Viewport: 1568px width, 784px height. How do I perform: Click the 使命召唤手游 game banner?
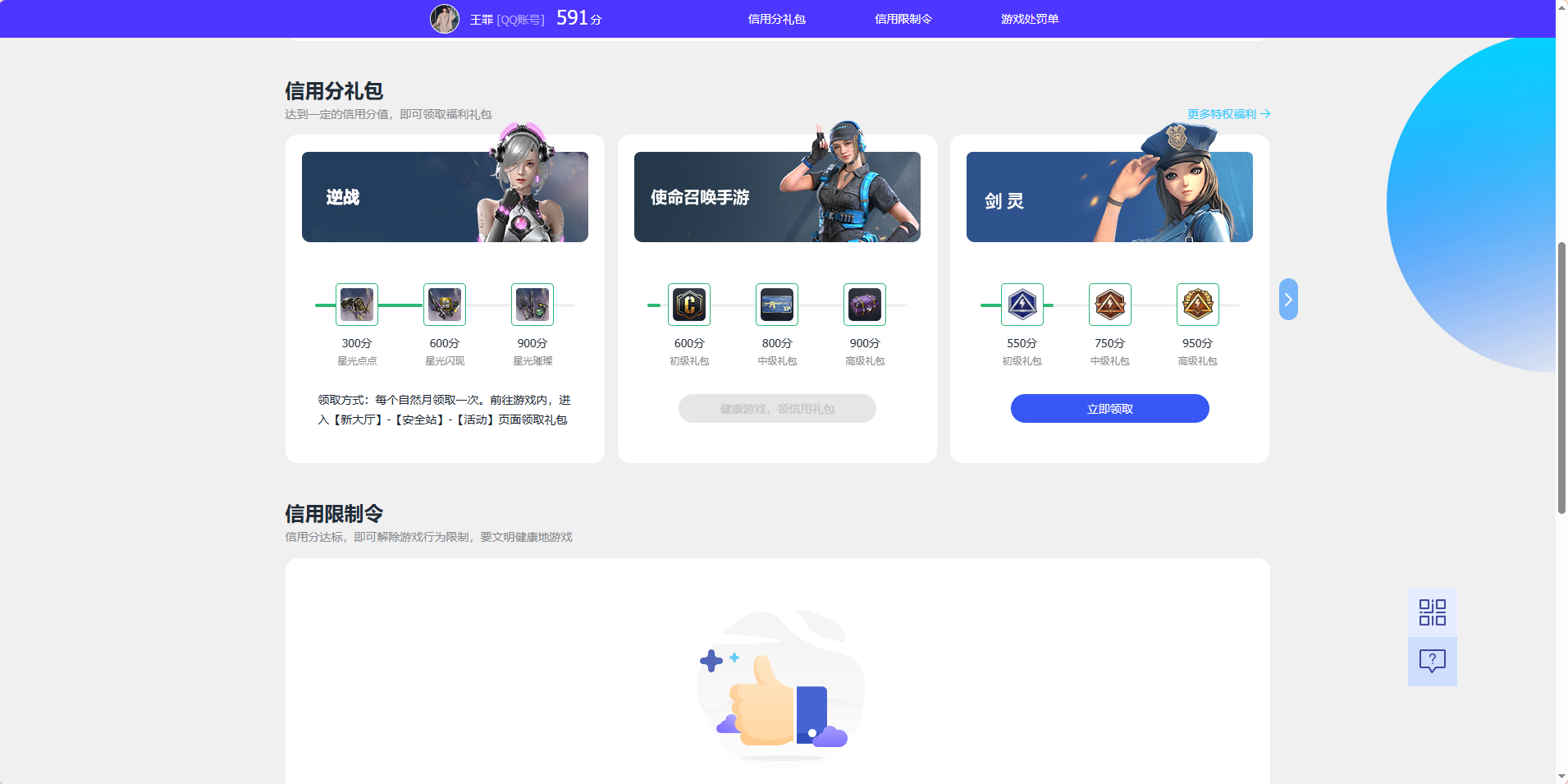click(777, 196)
